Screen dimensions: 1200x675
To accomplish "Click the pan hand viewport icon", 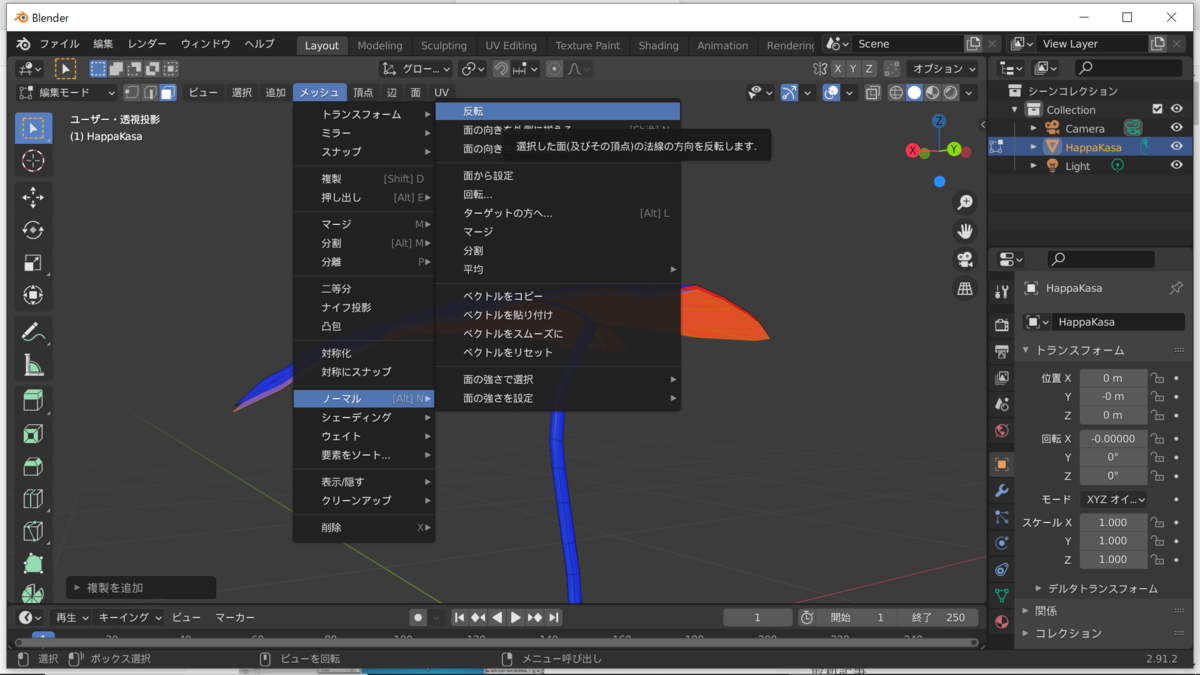I will pyautogui.click(x=965, y=231).
